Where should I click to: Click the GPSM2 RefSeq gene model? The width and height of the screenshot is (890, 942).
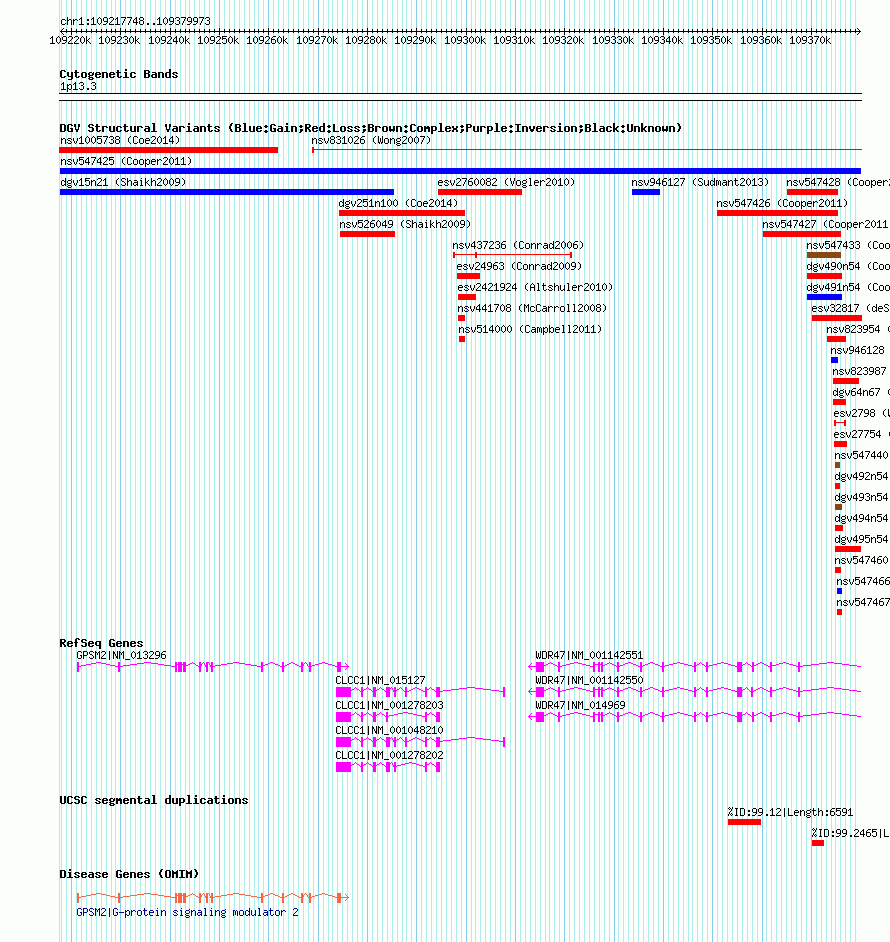click(x=213, y=666)
